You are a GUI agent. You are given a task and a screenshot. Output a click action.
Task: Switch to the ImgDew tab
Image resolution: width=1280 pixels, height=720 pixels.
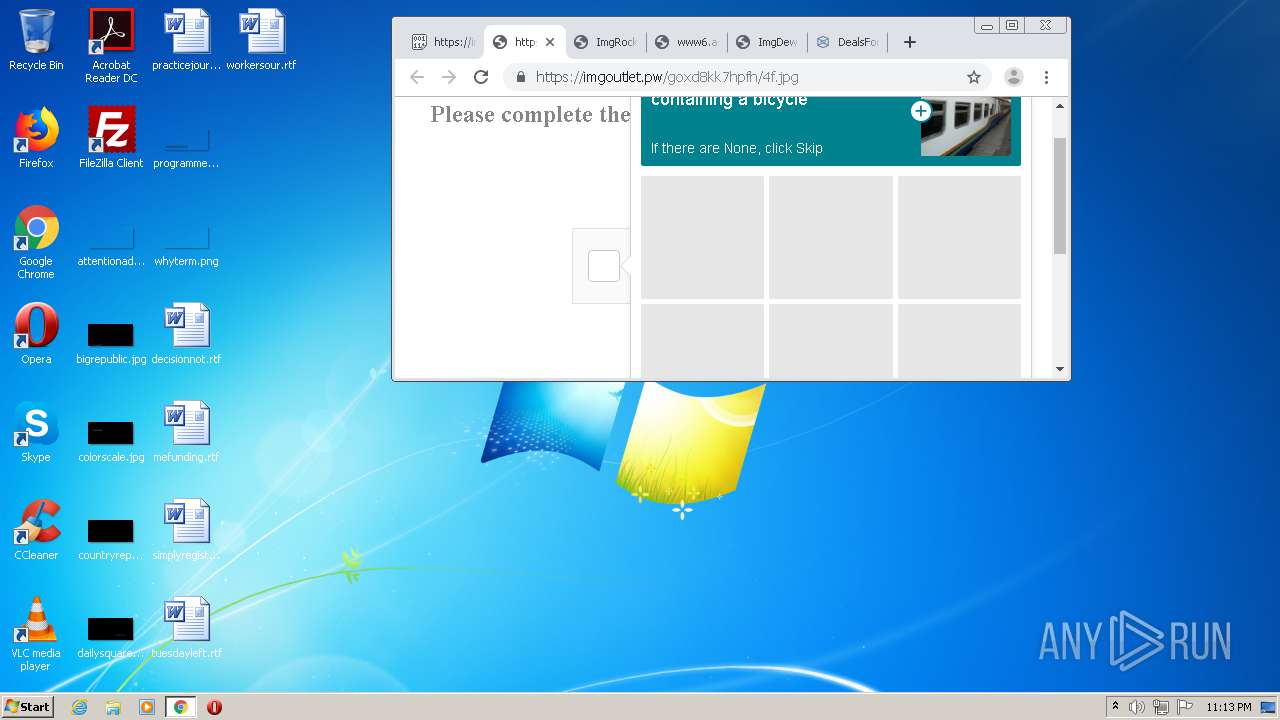coord(768,42)
